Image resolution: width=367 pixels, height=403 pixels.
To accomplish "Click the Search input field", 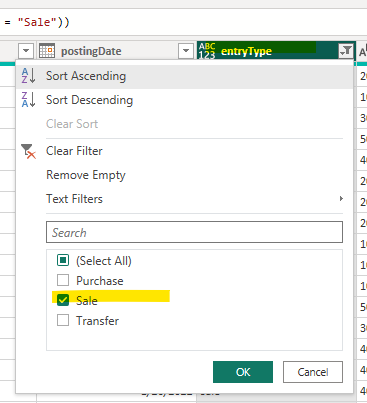I will [194, 232].
